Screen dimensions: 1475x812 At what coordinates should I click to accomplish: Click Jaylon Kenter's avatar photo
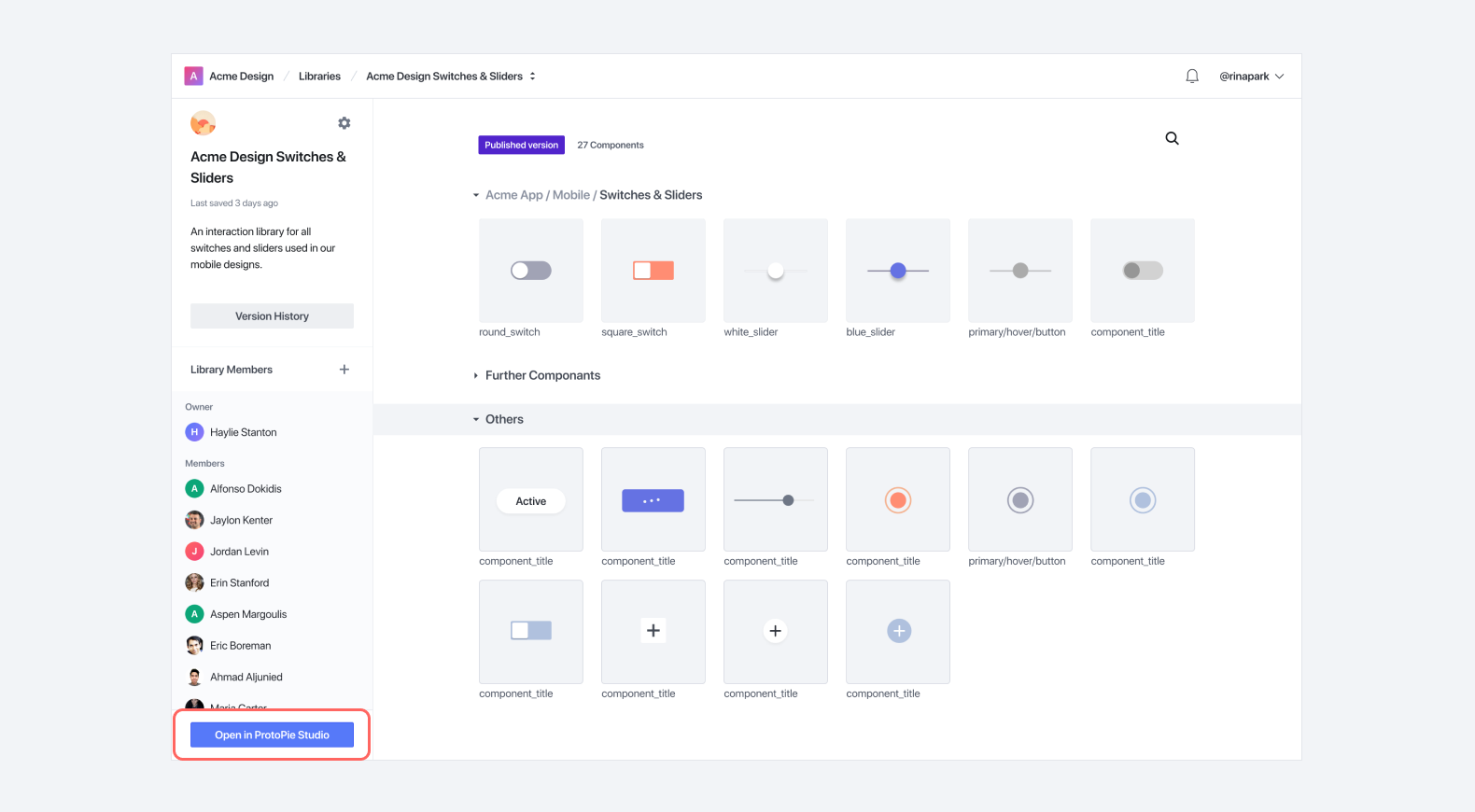pyautogui.click(x=194, y=520)
